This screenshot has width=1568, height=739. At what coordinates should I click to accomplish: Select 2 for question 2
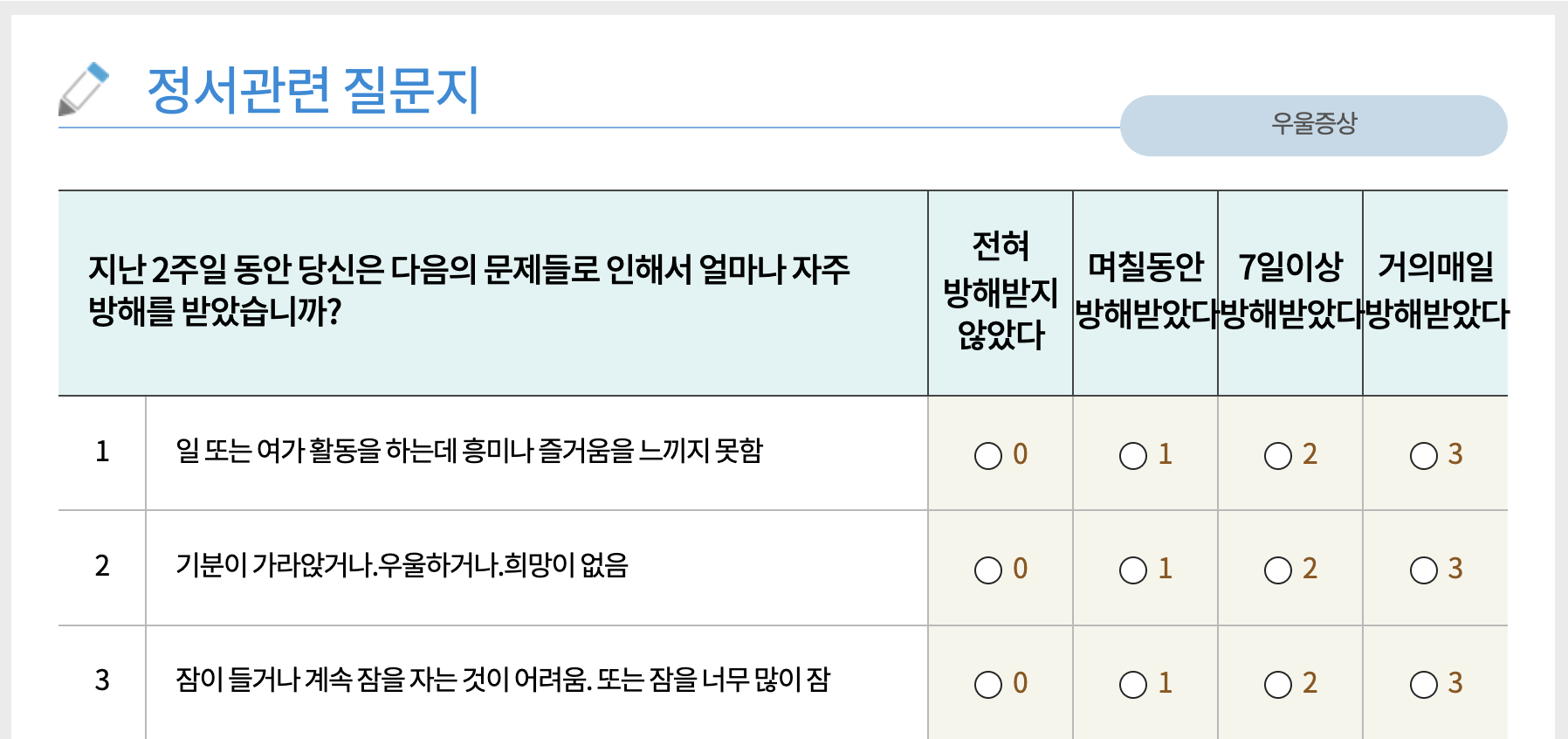click(x=1280, y=570)
